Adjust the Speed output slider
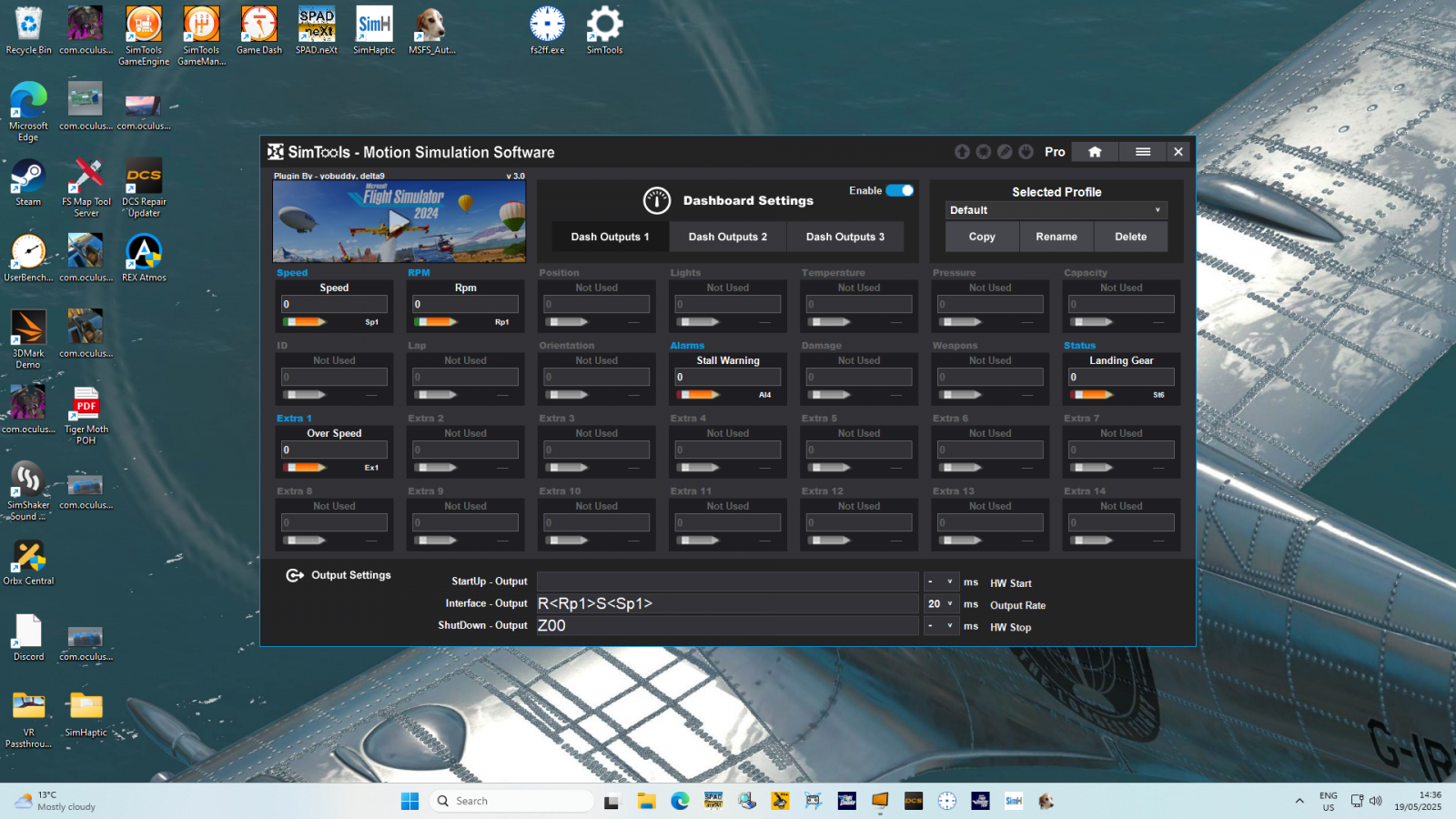1456x819 pixels. [x=305, y=322]
